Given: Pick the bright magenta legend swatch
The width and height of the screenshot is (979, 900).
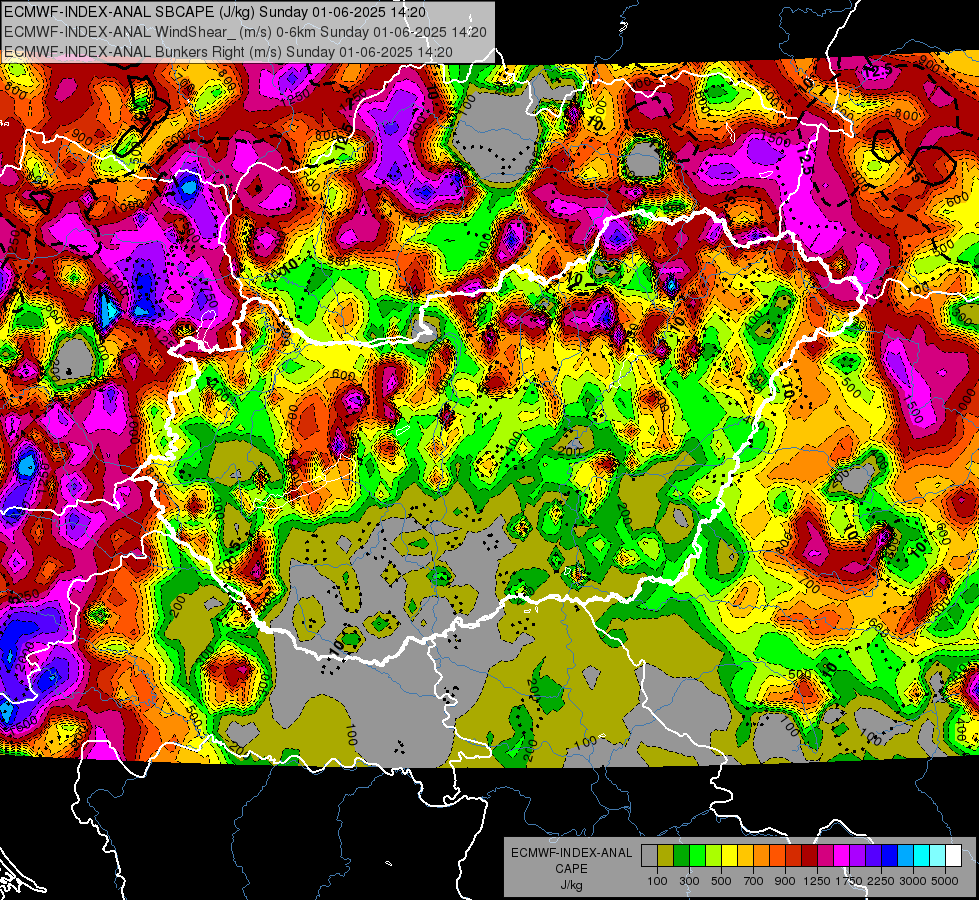Looking at the screenshot, I should (842, 856).
